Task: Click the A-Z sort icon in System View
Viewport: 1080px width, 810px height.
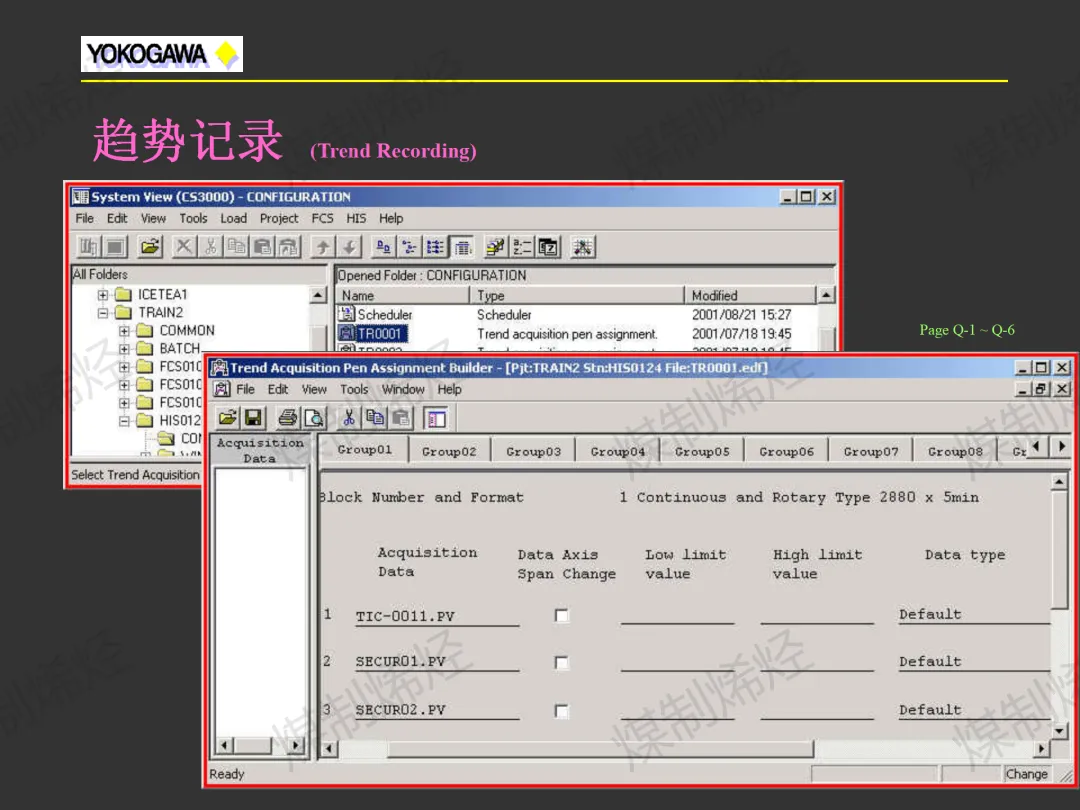Action: coord(522,247)
